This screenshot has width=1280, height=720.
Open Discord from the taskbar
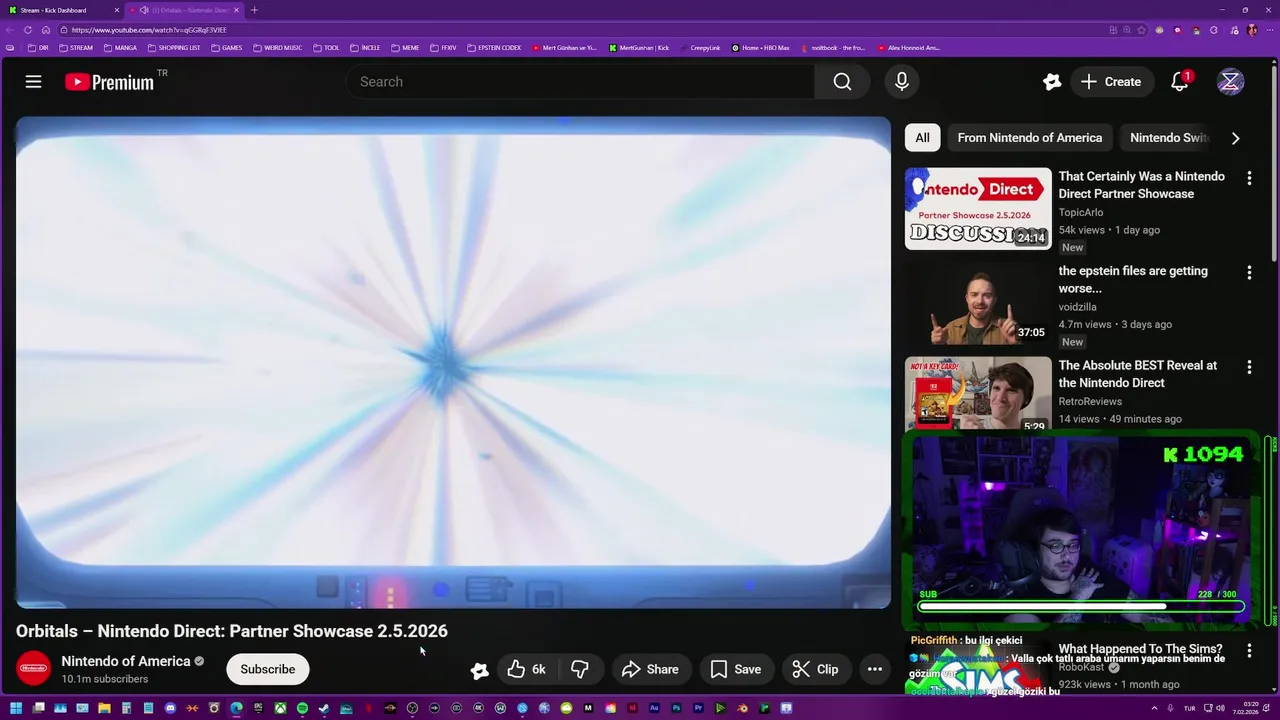coord(170,708)
